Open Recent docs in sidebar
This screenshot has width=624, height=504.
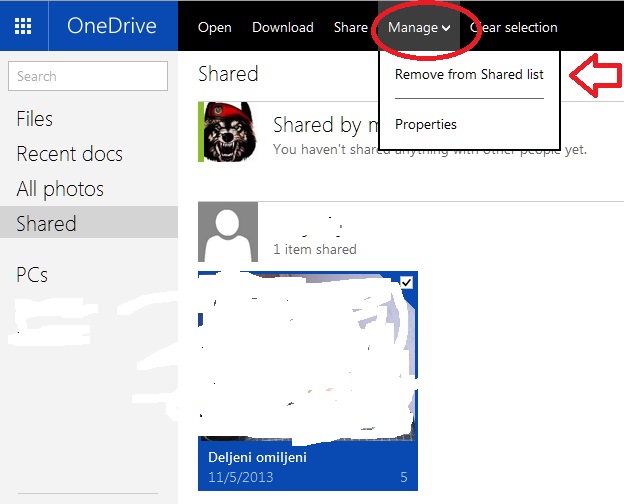70,154
